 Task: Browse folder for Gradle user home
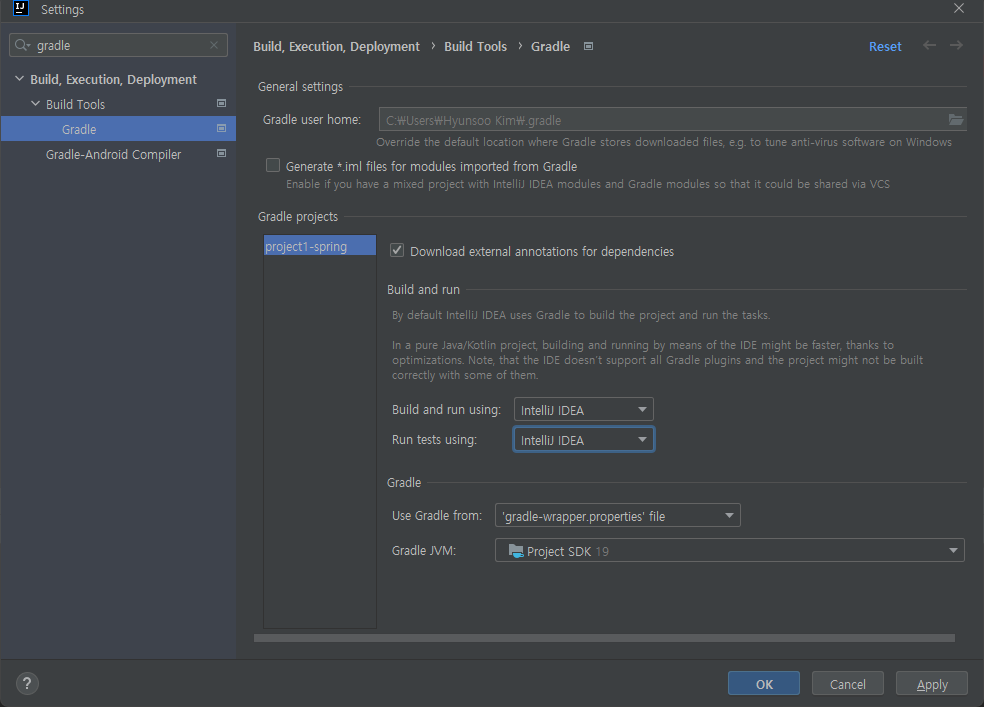pos(956,119)
